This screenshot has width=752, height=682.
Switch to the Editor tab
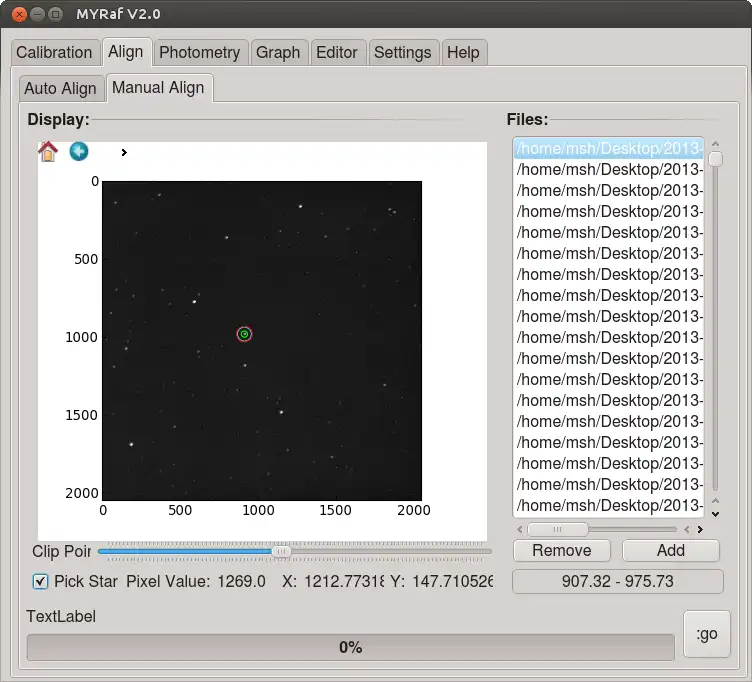point(337,53)
